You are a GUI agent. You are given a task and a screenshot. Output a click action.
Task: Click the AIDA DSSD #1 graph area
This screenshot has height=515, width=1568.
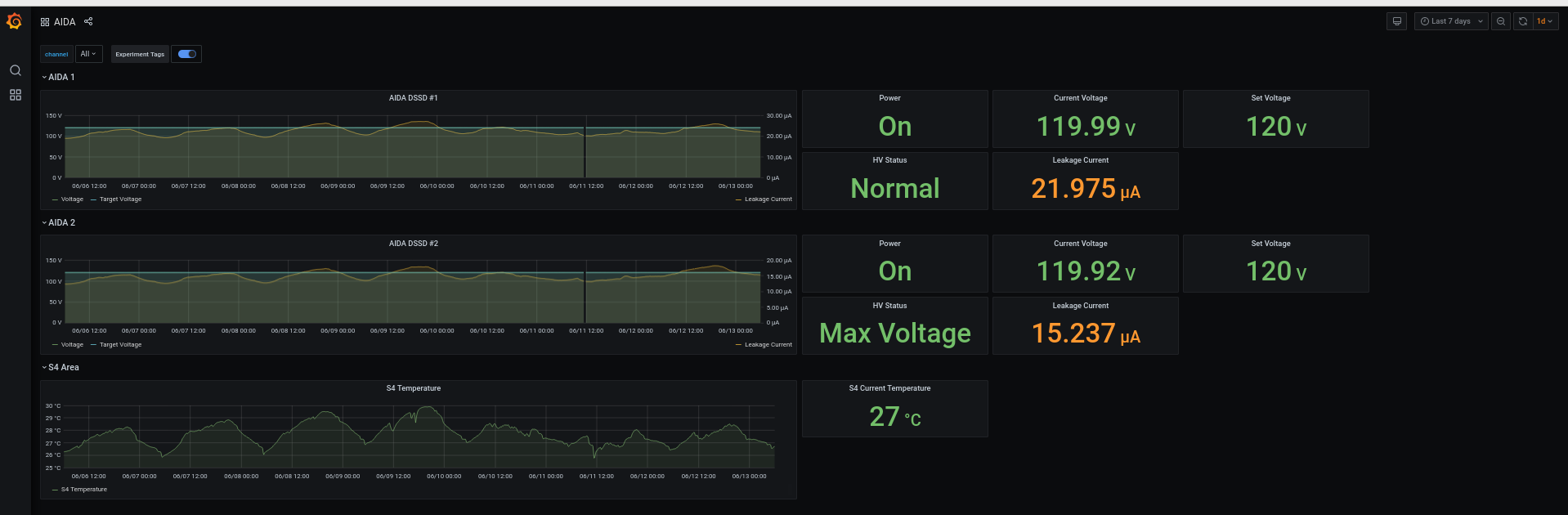(413, 147)
